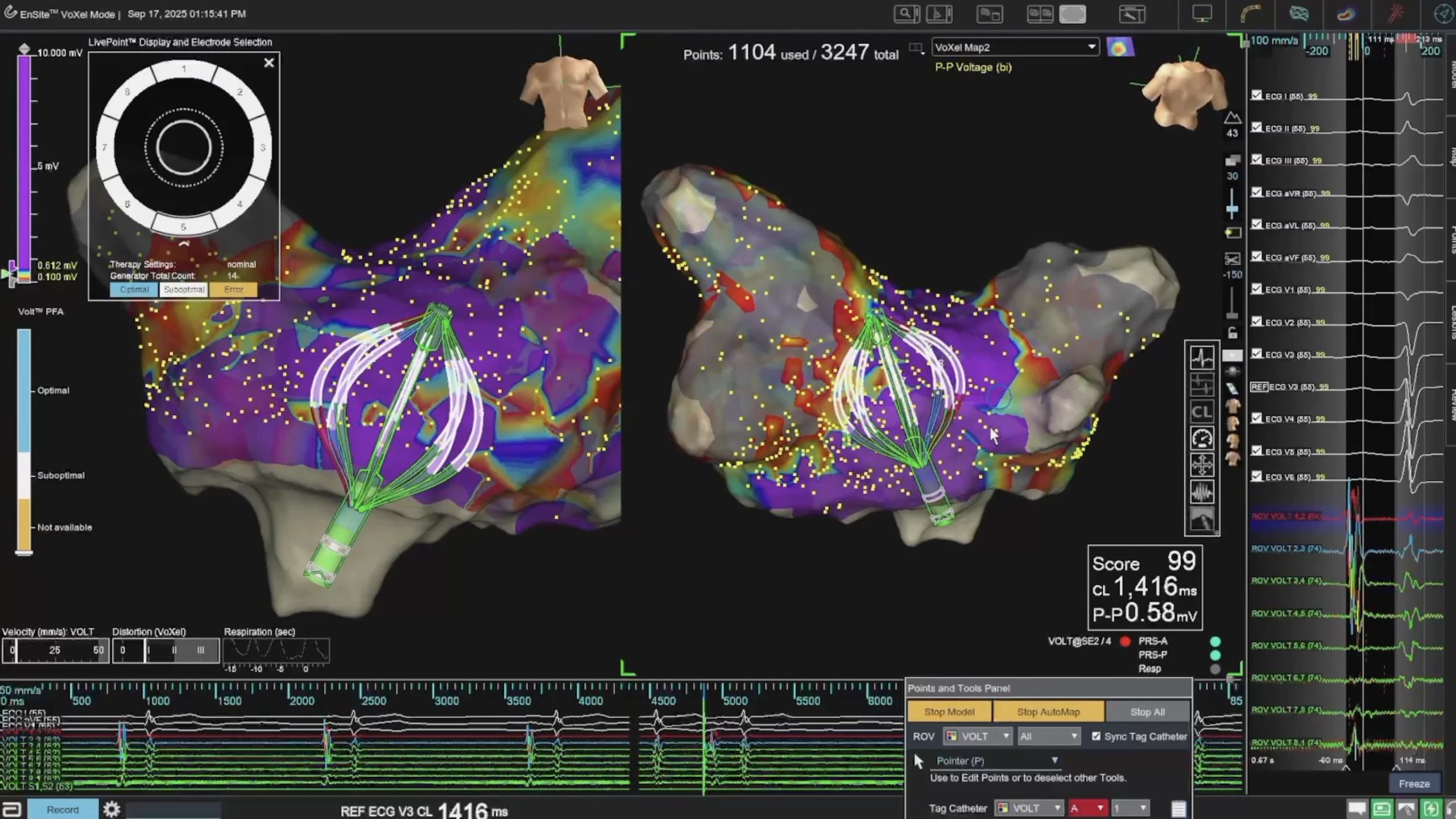Select the dual map view layout icon
Screen dimensions: 1456x819
[1040, 14]
